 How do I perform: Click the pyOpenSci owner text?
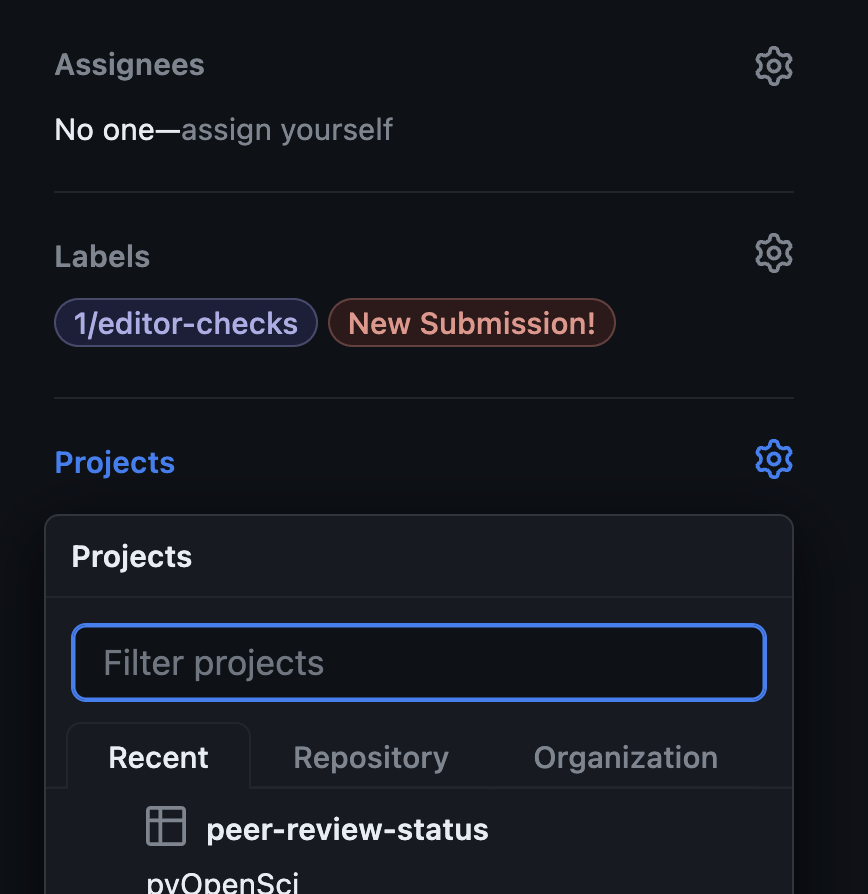click(x=222, y=882)
